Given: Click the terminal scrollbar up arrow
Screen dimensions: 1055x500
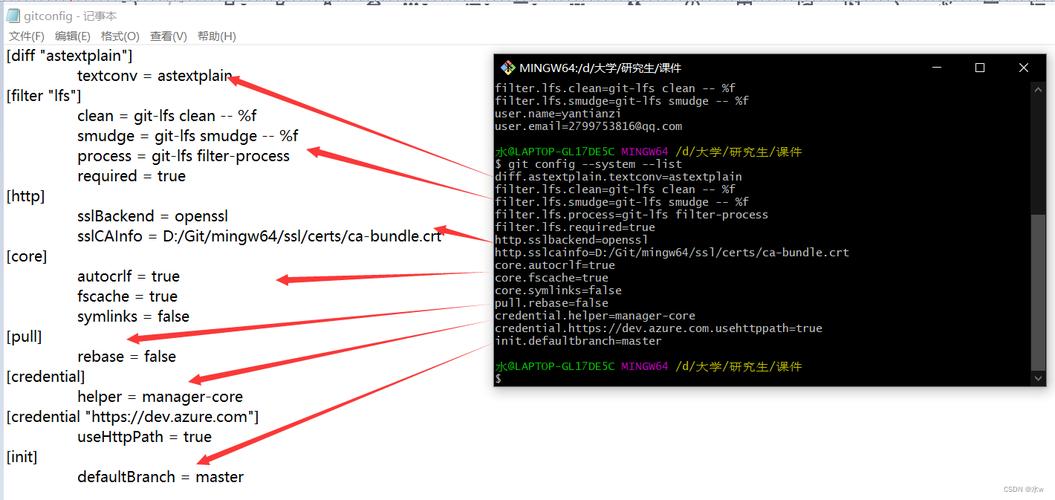Looking at the screenshot, I should click(x=1039, y=88).
